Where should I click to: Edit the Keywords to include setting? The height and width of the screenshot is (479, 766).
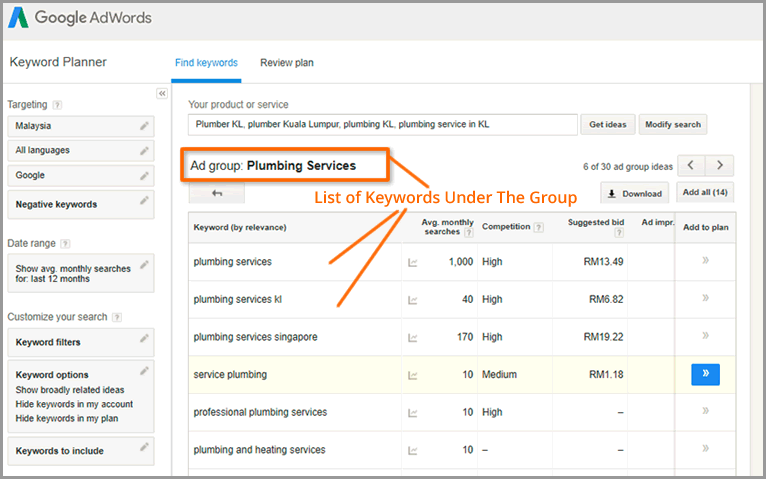144,446
